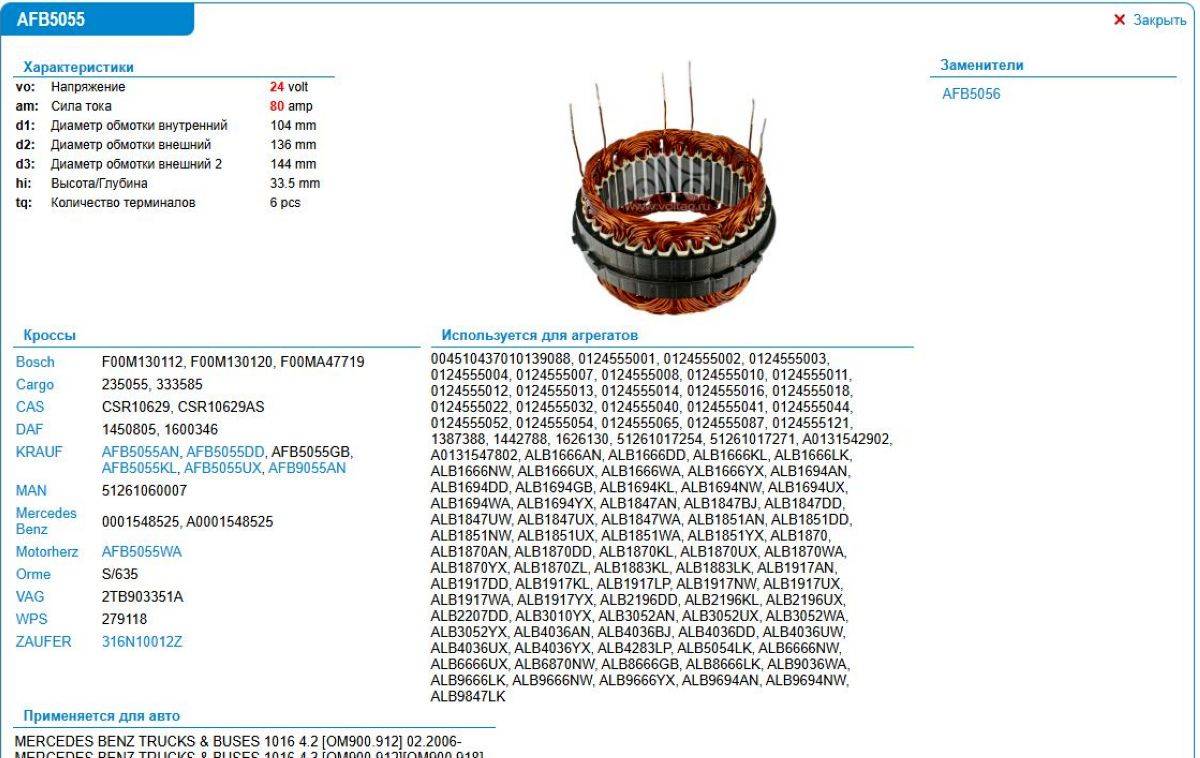
Task: Open the ZAUFER 316N10012Z part link
Action: point(142,642)
